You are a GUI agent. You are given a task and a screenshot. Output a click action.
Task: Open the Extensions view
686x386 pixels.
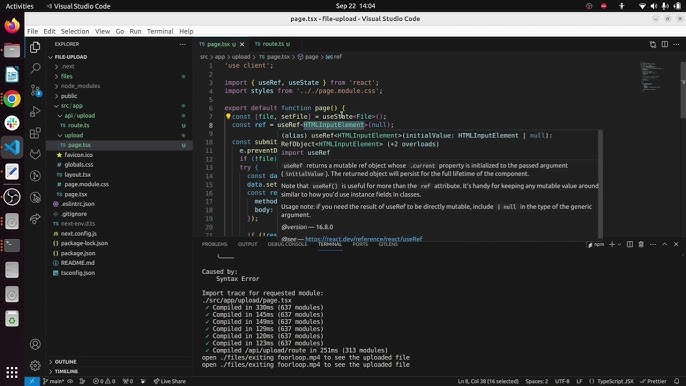35,133
